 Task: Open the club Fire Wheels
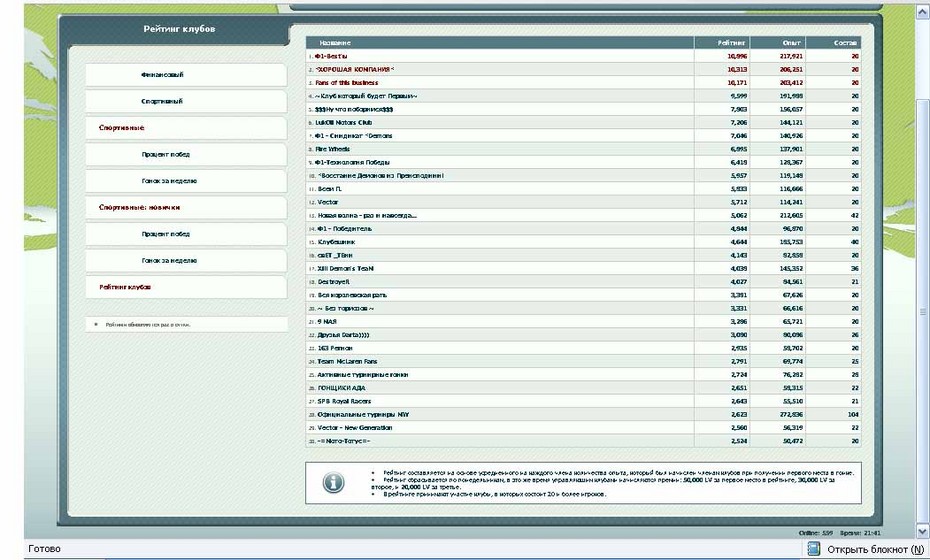coord(332,149)
